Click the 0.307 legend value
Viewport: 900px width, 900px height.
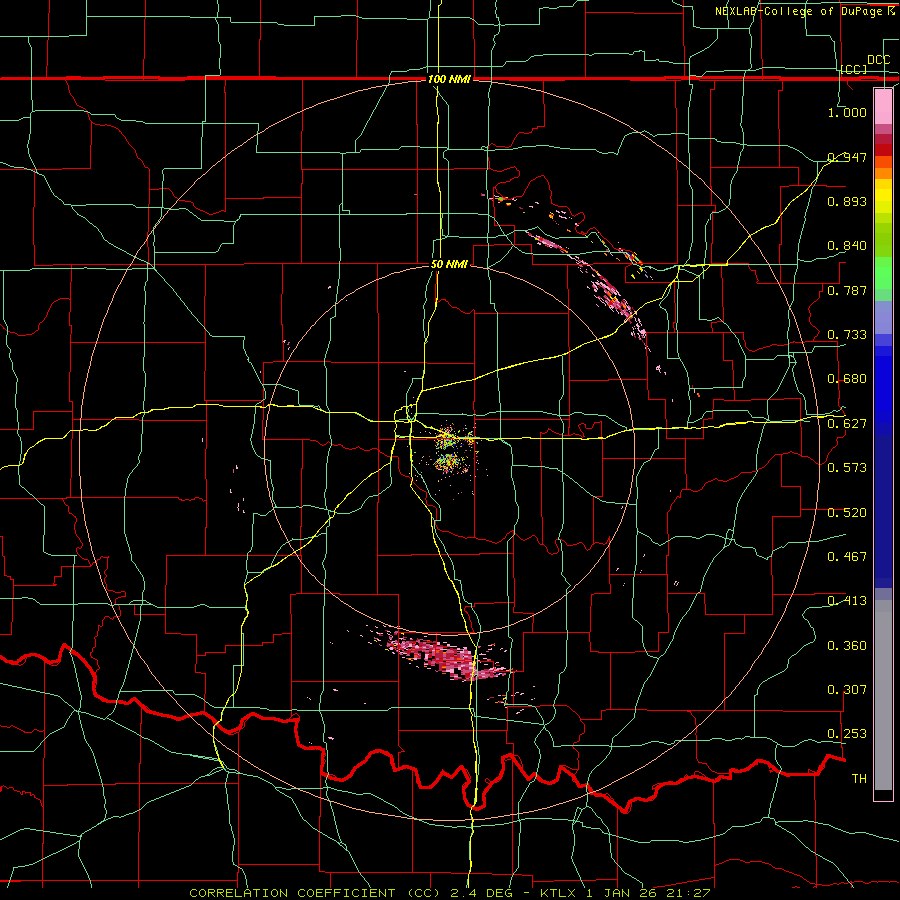pyautogui.click(x=847, y=690)
